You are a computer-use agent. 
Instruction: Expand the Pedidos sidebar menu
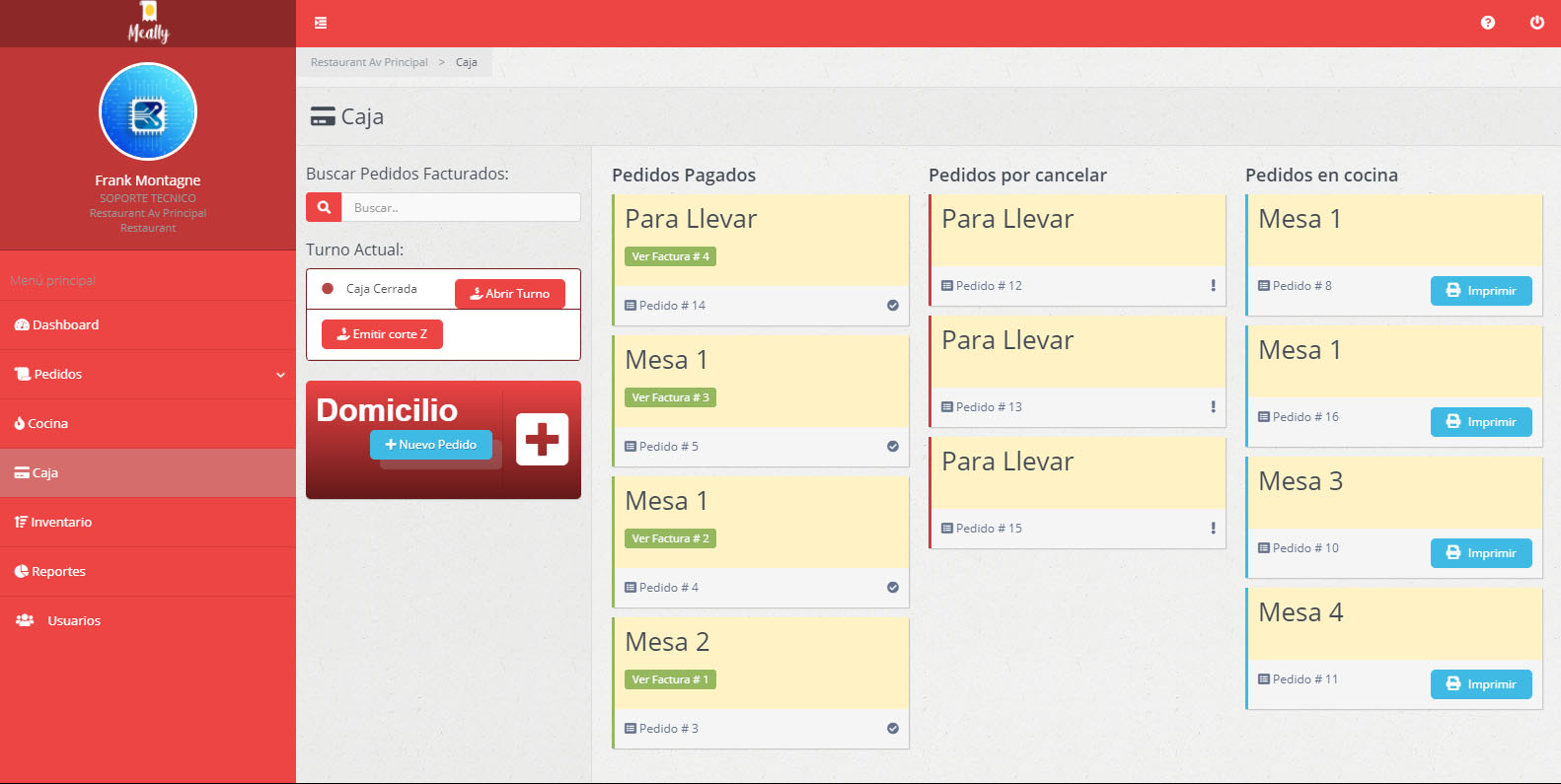point(148,375)
